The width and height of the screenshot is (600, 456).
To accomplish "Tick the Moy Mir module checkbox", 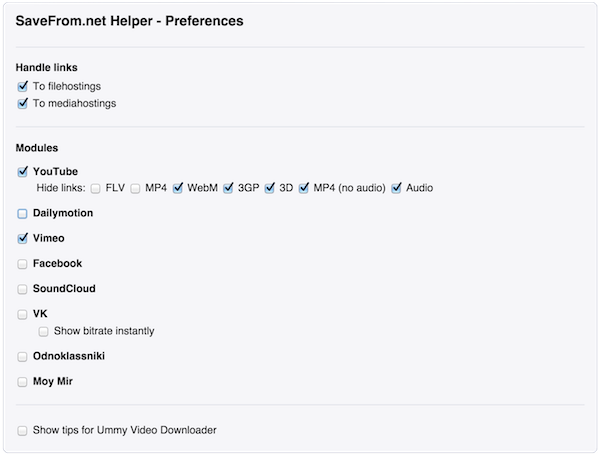I will [x=23, y=382].
